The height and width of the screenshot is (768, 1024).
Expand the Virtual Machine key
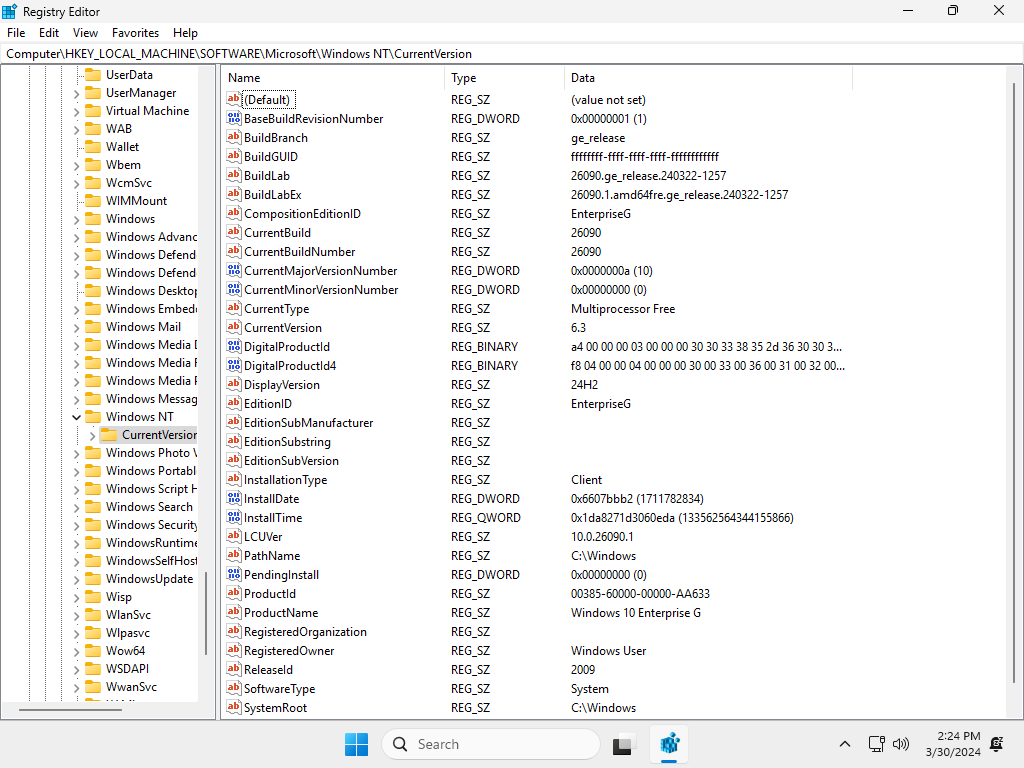(76, 112)
